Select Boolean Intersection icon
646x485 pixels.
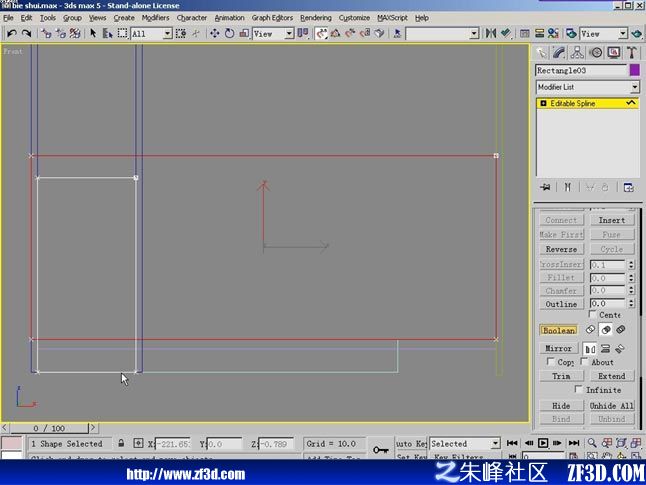tap(620, 330)
